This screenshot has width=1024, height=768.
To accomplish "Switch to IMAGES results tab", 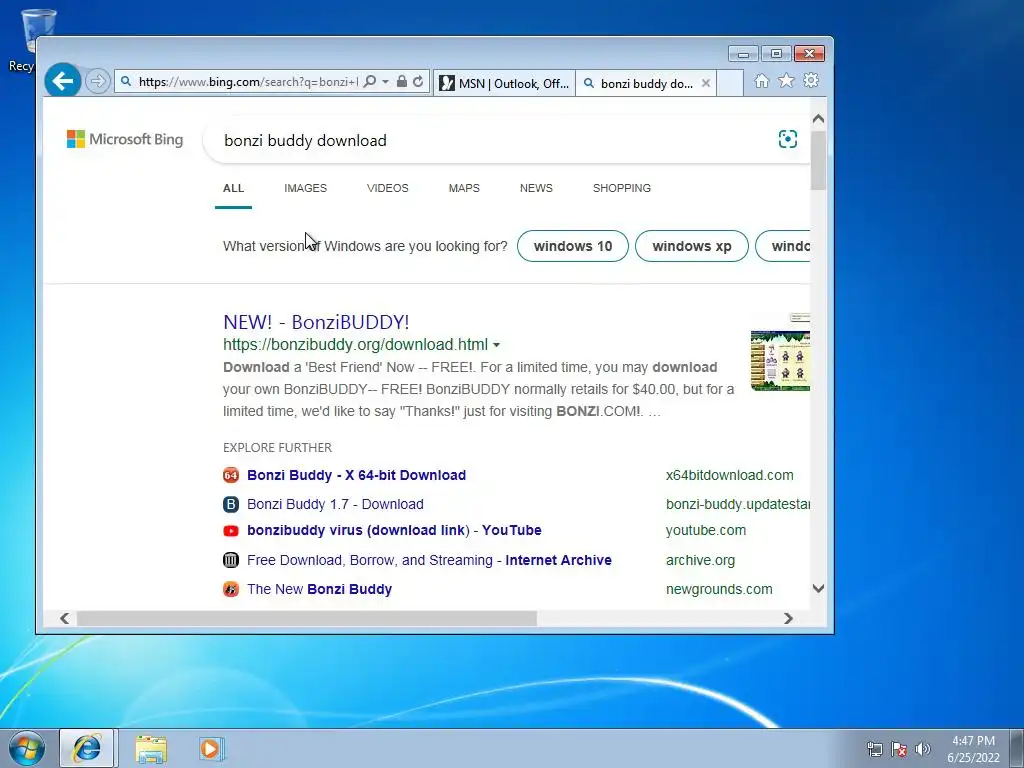I will point(306,188).
